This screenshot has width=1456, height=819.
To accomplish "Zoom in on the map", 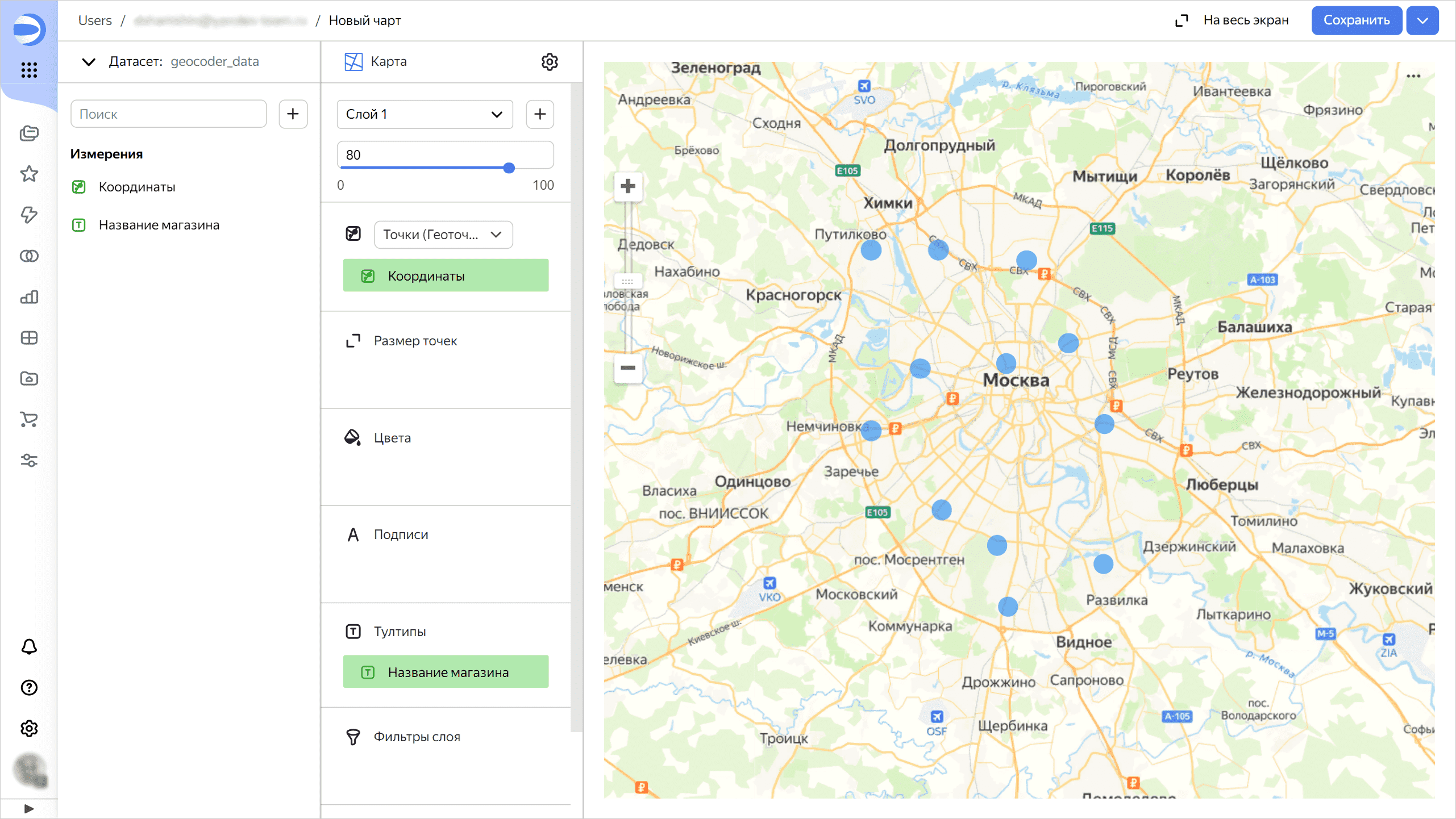I will click(x=627, y=186).
